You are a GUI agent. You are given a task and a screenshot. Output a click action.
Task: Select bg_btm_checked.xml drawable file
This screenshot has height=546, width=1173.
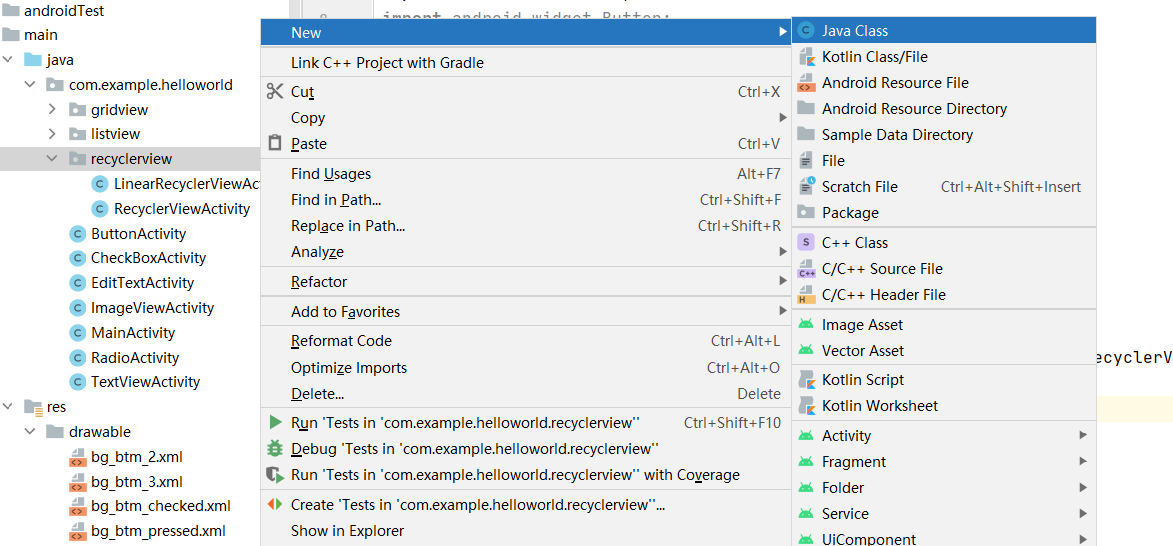(x=160, y=506)
